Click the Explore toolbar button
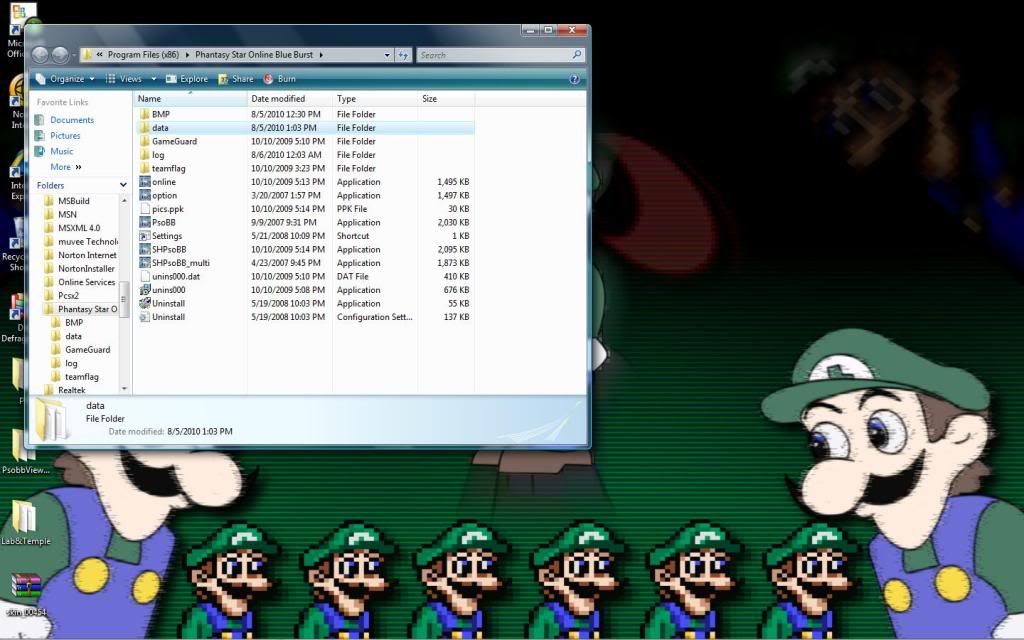 coord(187,79)
